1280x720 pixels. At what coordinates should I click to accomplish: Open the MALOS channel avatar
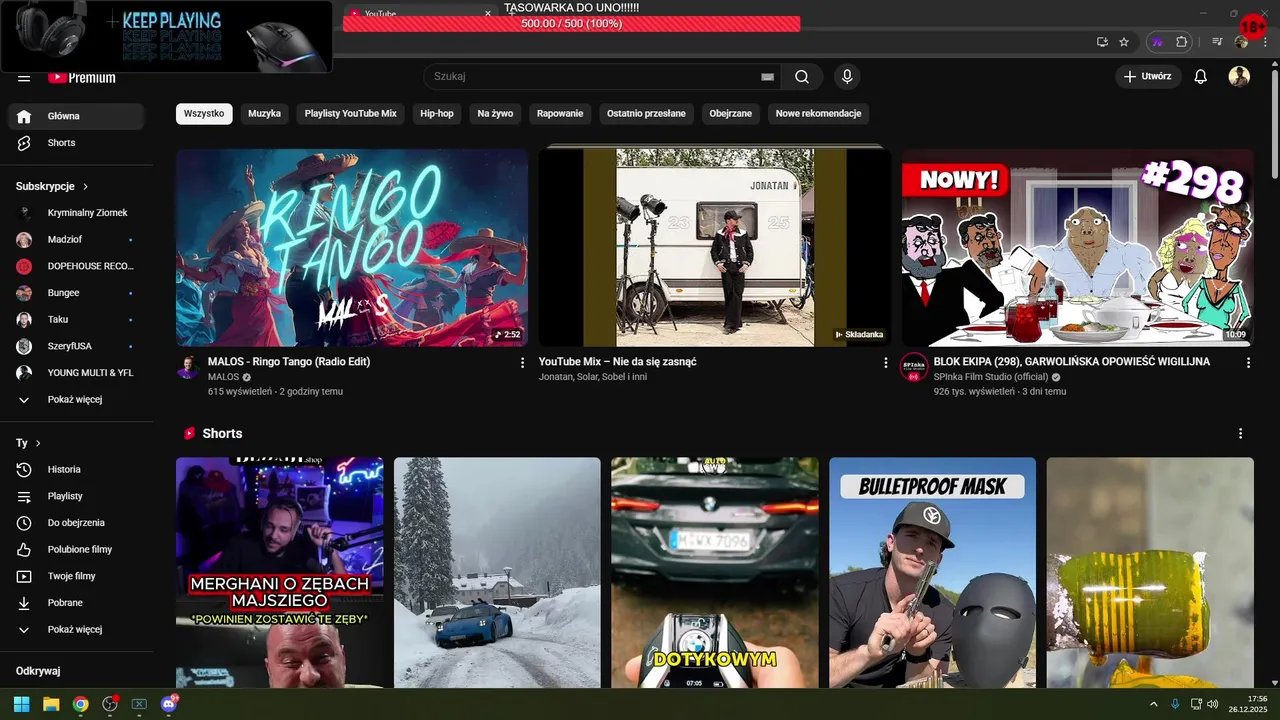click(x=188, y=367)
